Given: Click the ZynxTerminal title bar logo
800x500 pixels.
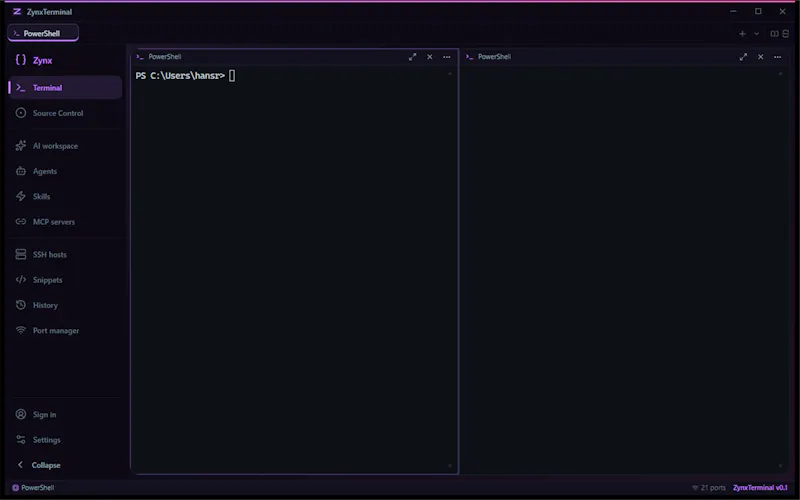Looking at the screenshot, I should [17, 11].
